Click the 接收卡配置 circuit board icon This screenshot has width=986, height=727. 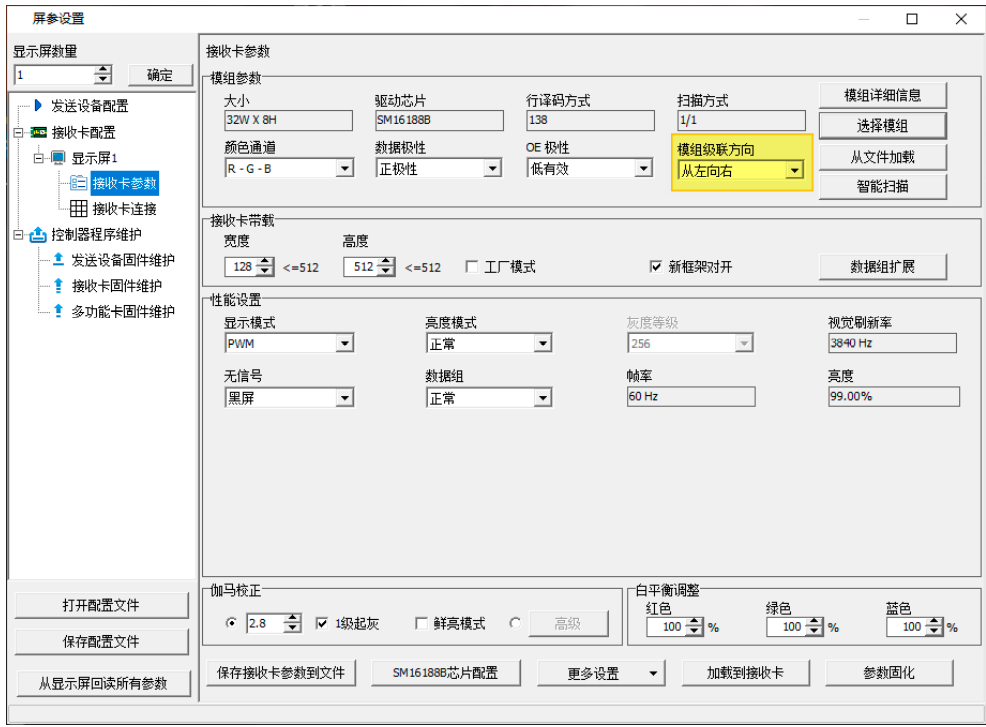click(x=39, y=132)
